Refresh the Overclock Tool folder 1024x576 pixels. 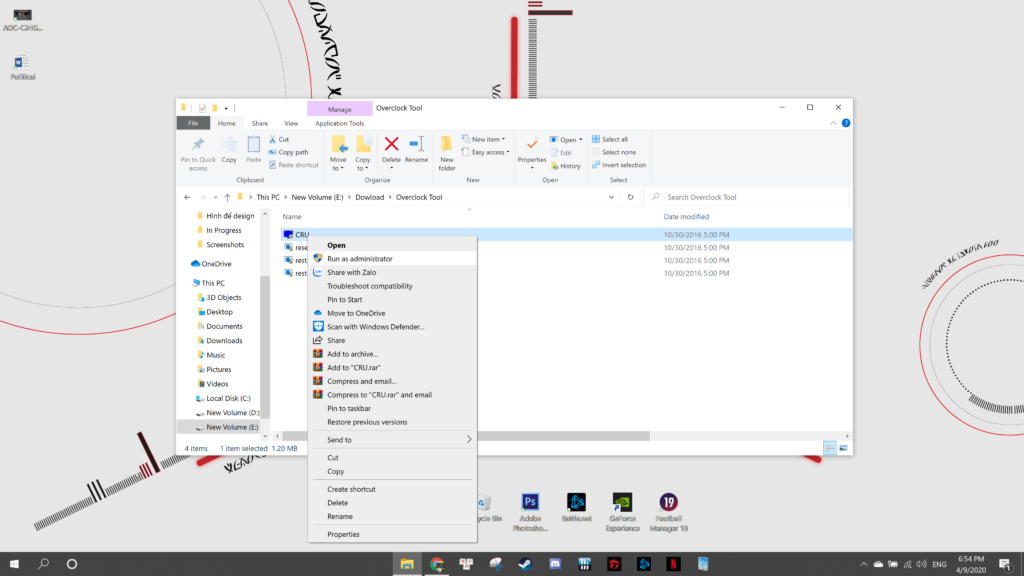(630, 197)
